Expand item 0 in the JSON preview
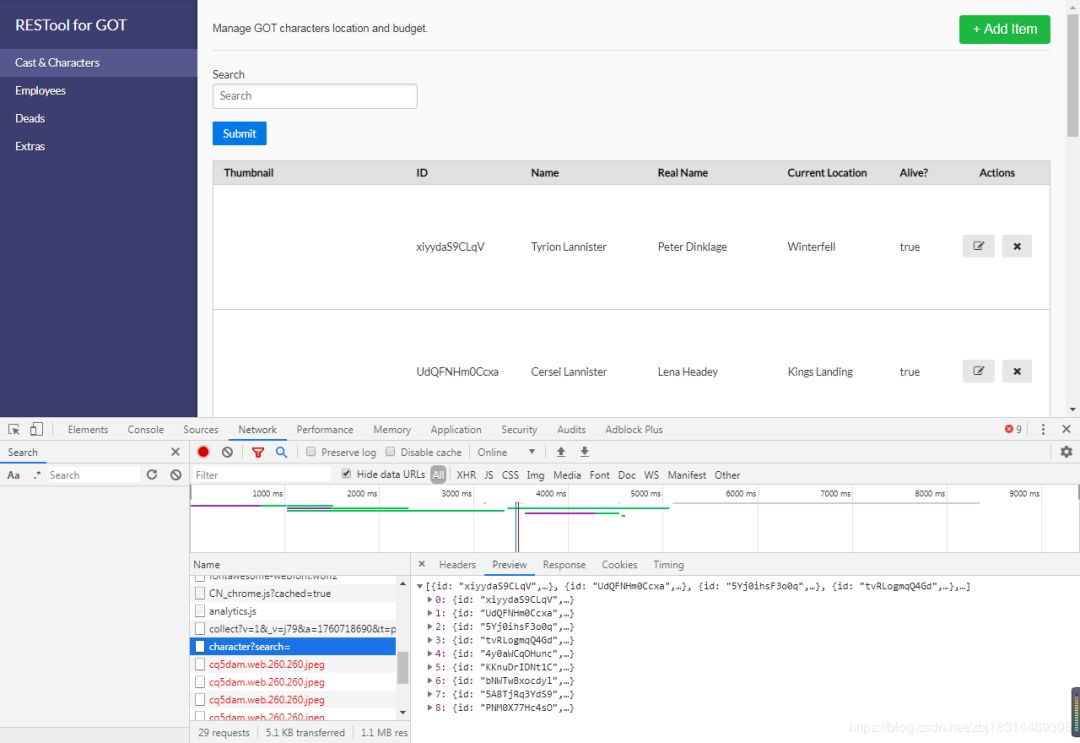Screen dimensions: 1080x743 pos(430,599)
